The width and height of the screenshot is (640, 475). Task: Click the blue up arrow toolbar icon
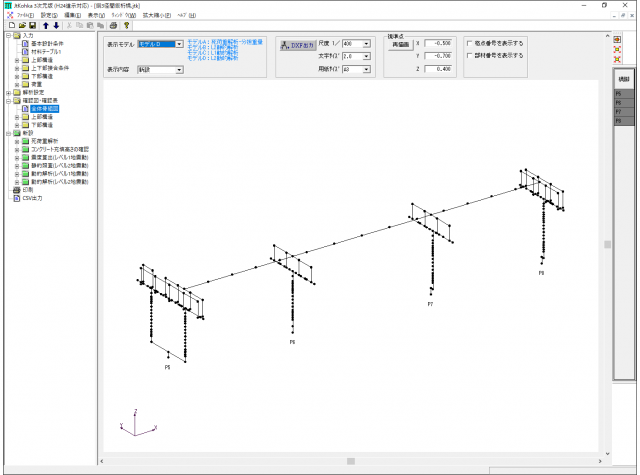[x=45, y=25]
